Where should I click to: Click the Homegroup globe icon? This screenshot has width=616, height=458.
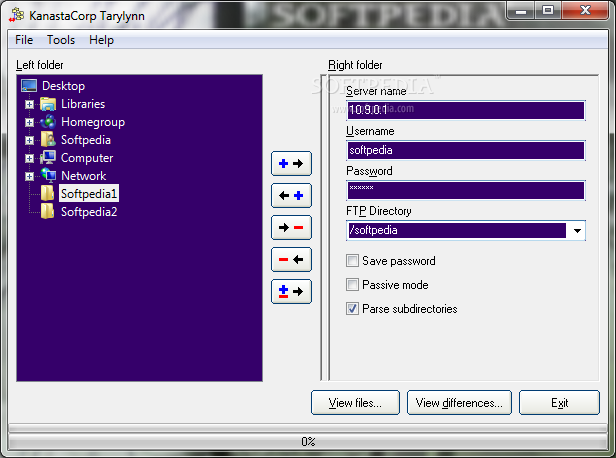coord(48,122)
